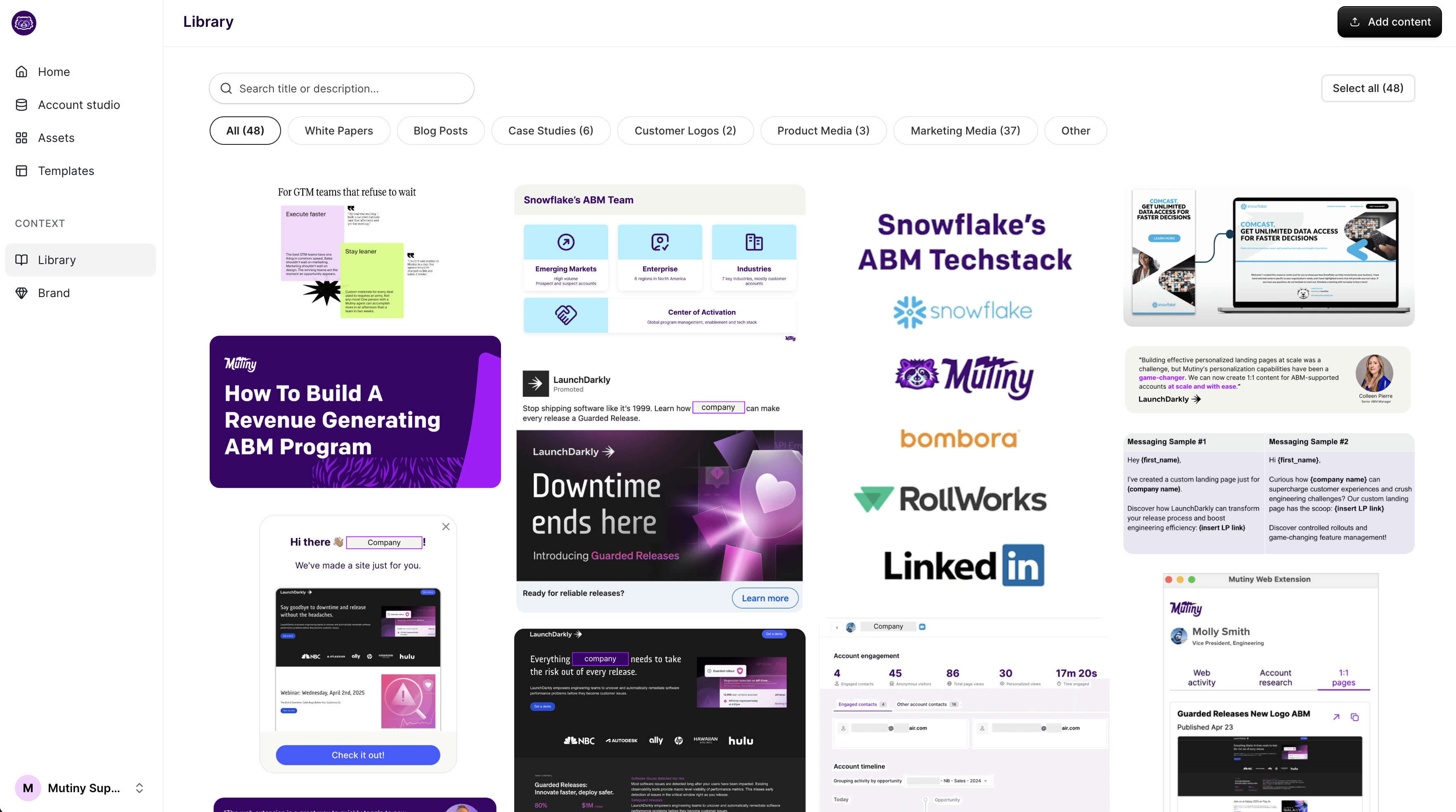1456x812 pixels.
Task: Click Emerging Markets arrow icon tile
Action: (566, 242)
